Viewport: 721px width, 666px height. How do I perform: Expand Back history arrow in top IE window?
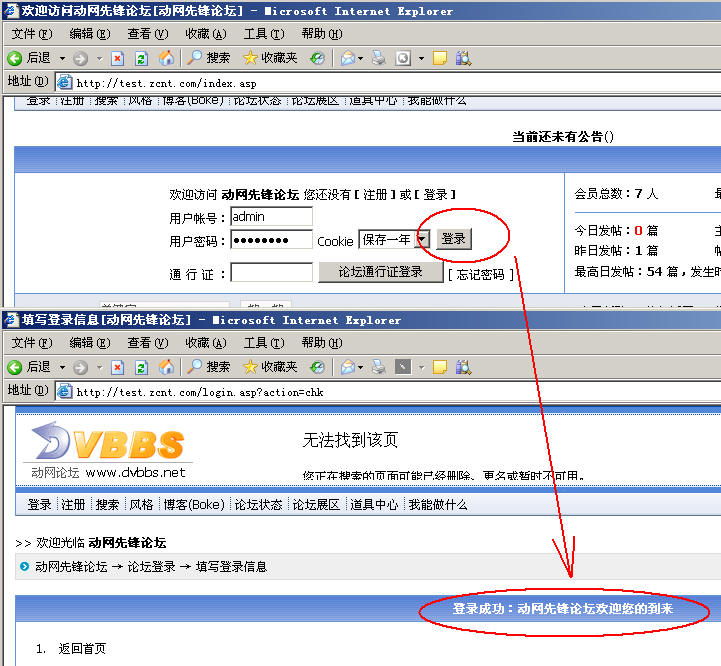tap(63, 59)
